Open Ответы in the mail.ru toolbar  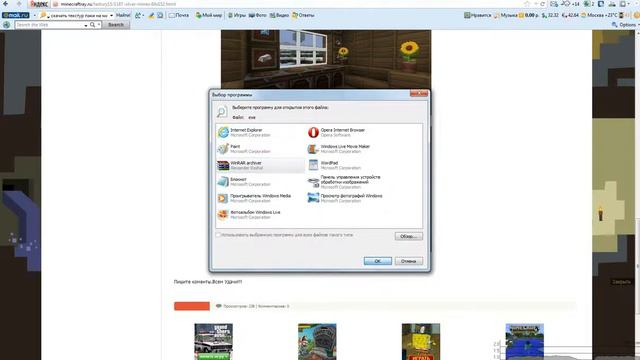coord(303,15)
